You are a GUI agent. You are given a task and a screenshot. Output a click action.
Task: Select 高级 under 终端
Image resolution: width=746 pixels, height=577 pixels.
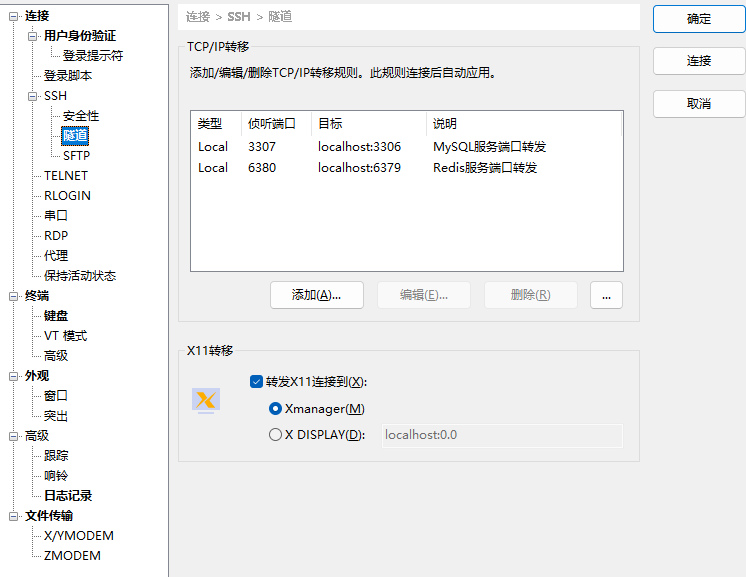(56, 356)
